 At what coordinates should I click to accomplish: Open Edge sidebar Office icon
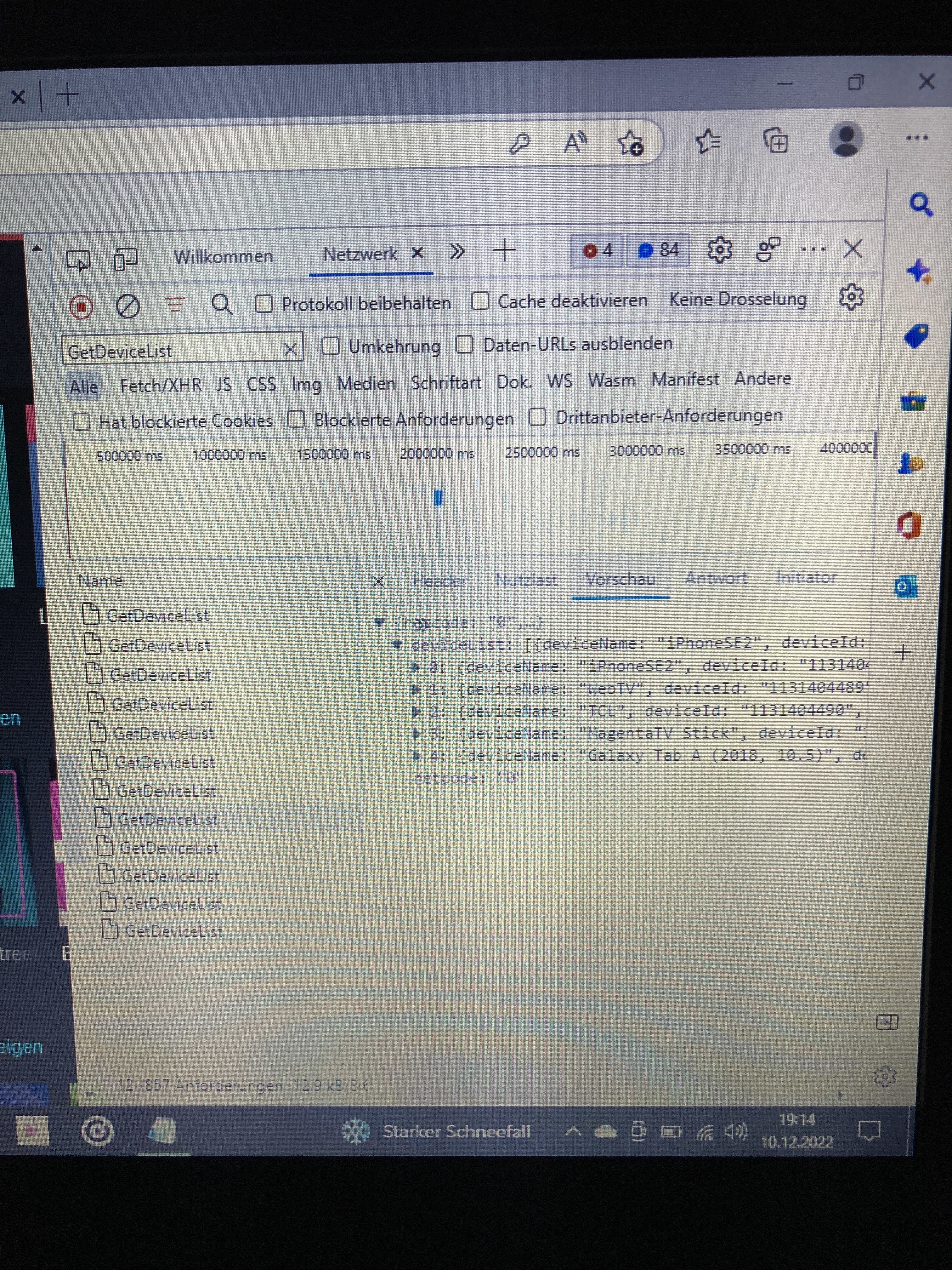[x=909, y=525]
